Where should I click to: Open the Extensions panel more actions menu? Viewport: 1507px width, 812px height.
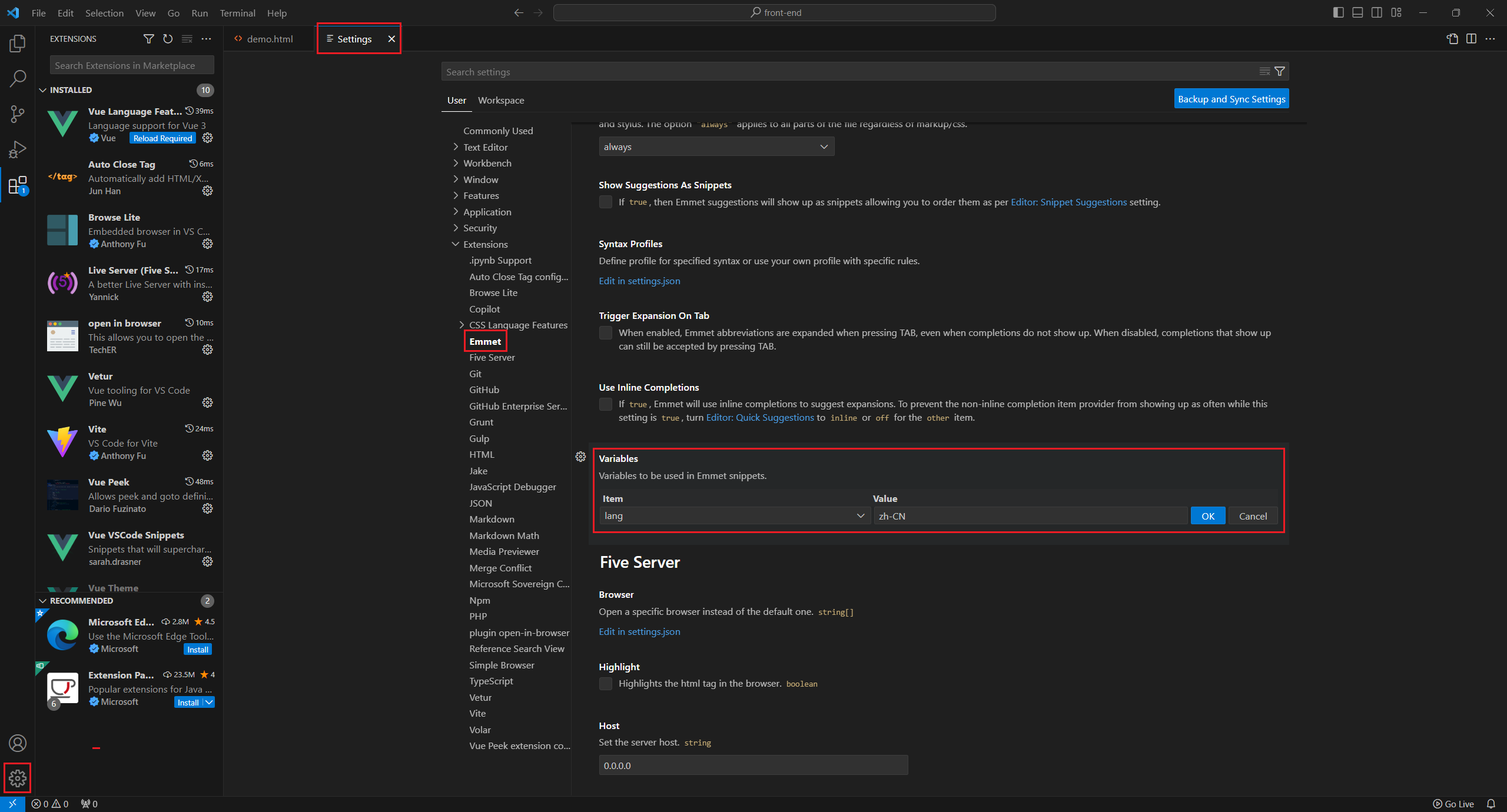point(206,39)
